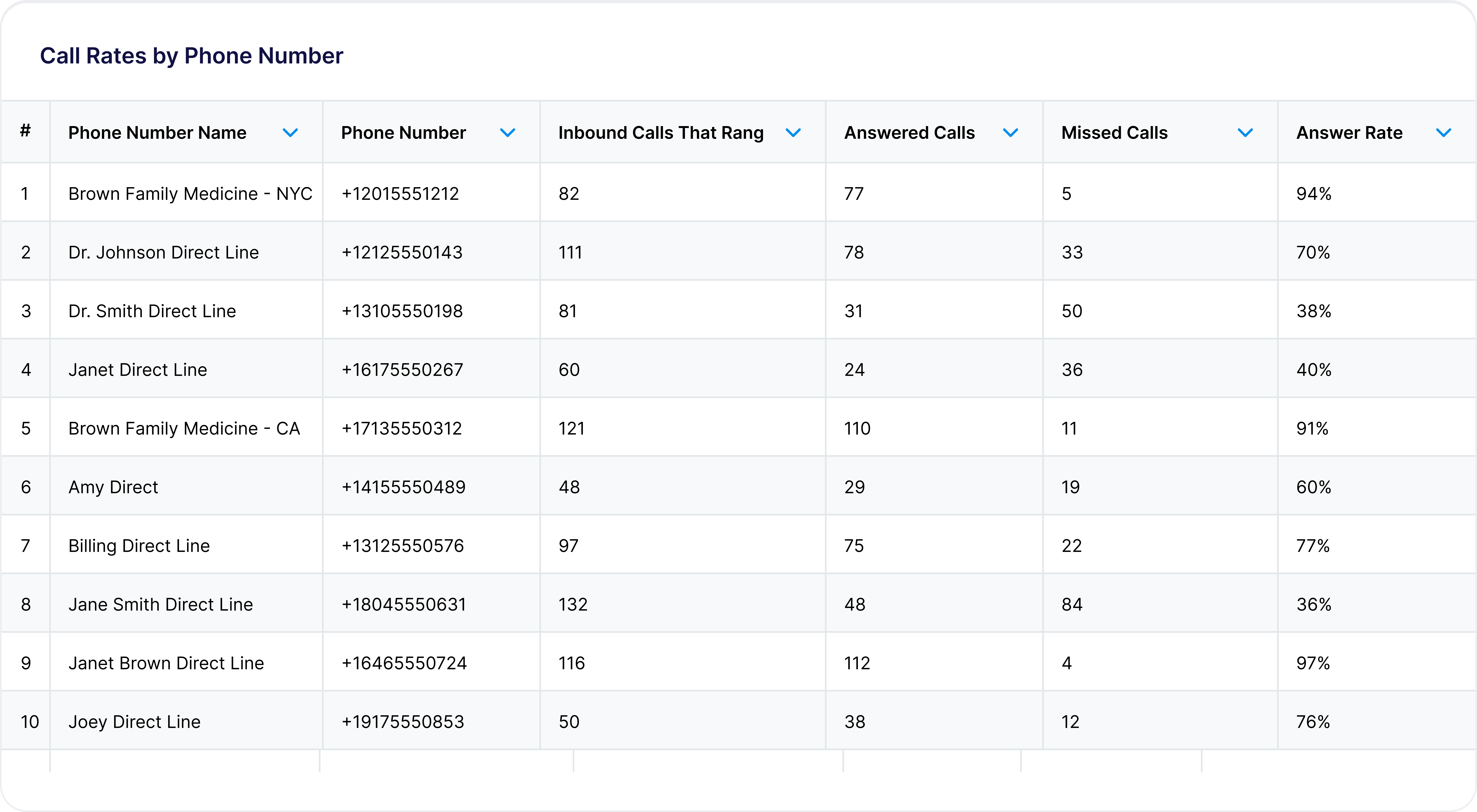Viewport: 1477px width, 812px height.
Task: Click Amy Direct missed calls 19
Action: 1070,487
